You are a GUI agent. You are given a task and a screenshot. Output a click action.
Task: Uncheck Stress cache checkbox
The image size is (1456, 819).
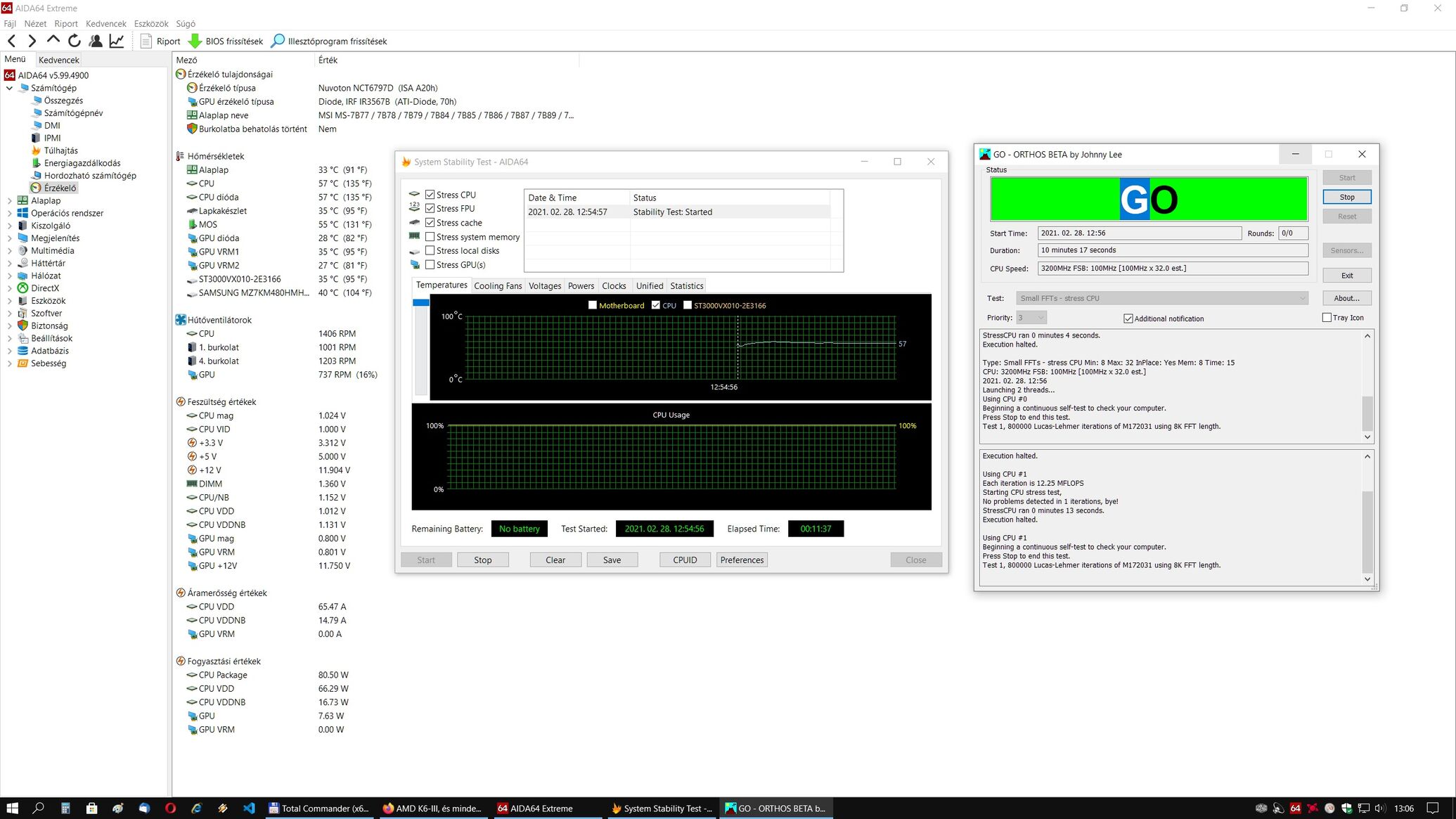430,223
